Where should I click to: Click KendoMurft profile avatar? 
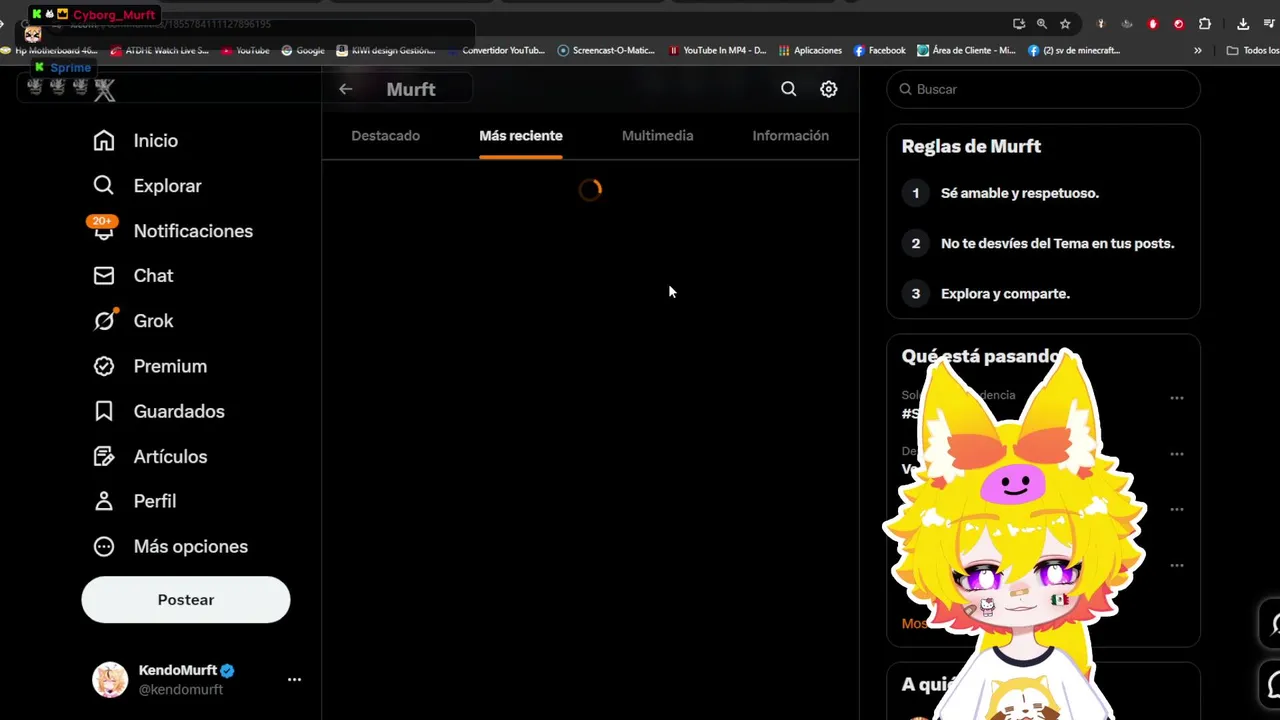point(110,679)
